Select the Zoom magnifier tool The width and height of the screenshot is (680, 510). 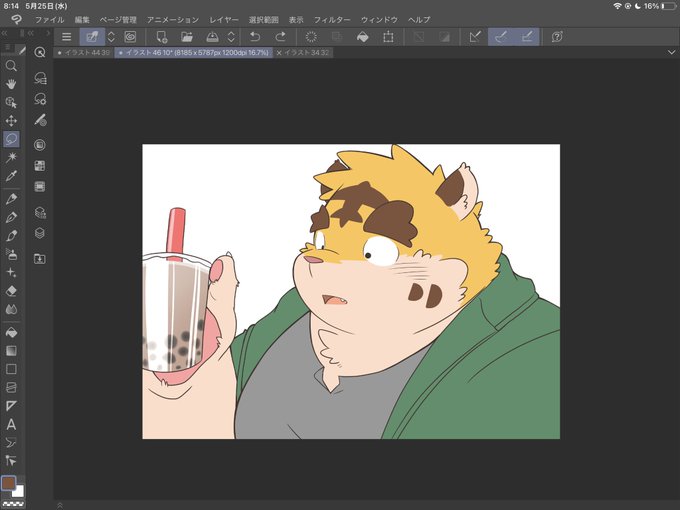pyautogui.click(x=11, y=66)
